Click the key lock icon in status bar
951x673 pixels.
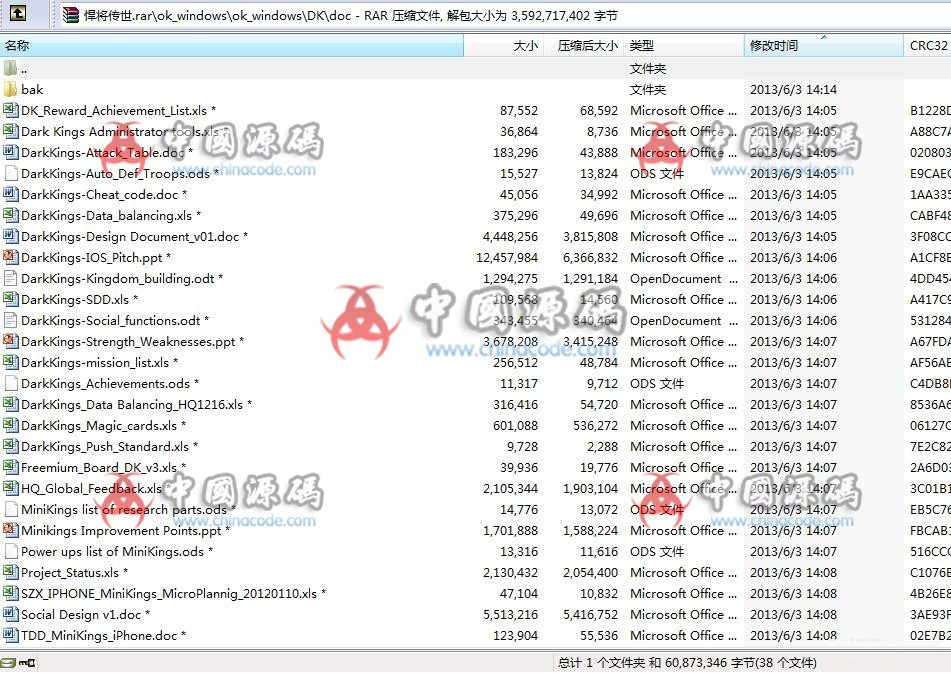click(27, 663)
